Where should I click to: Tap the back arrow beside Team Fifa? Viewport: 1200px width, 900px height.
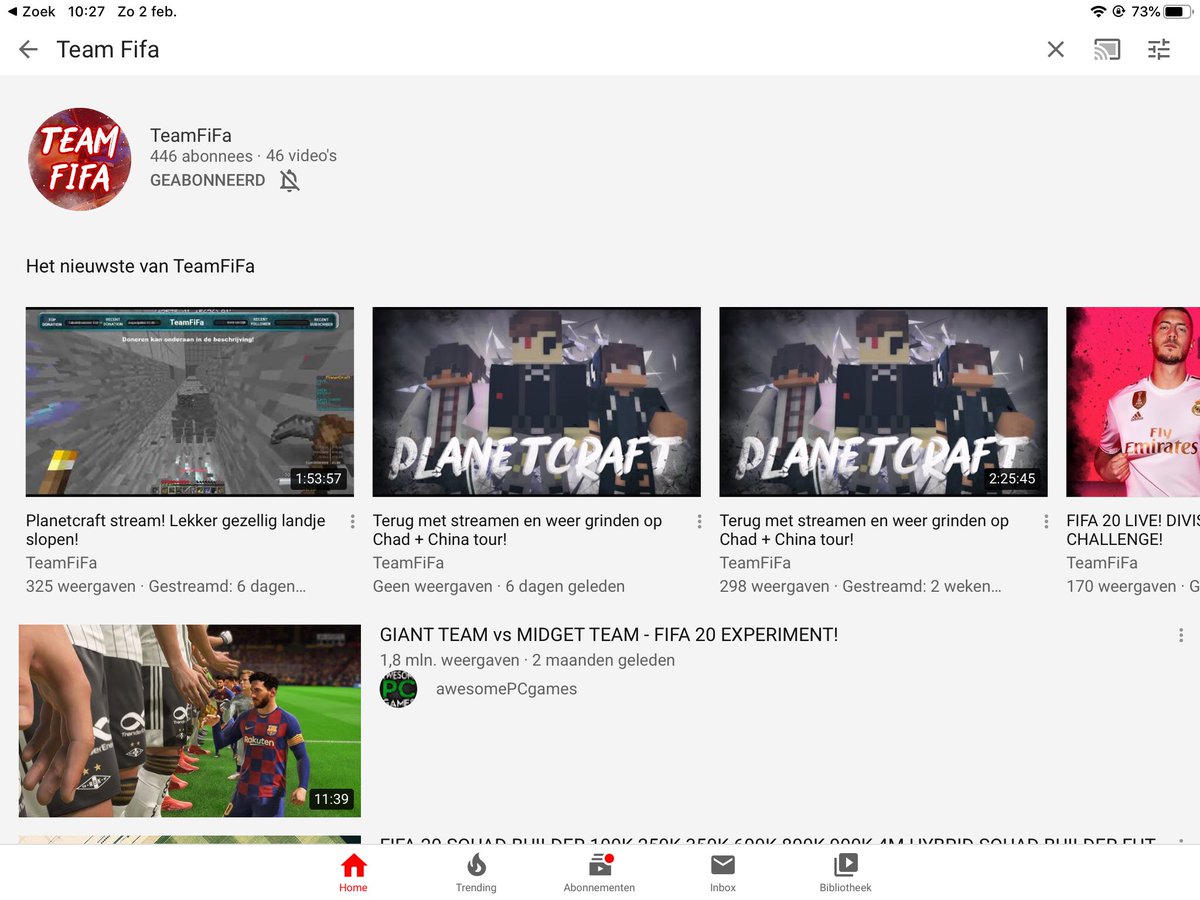[28, 49]
